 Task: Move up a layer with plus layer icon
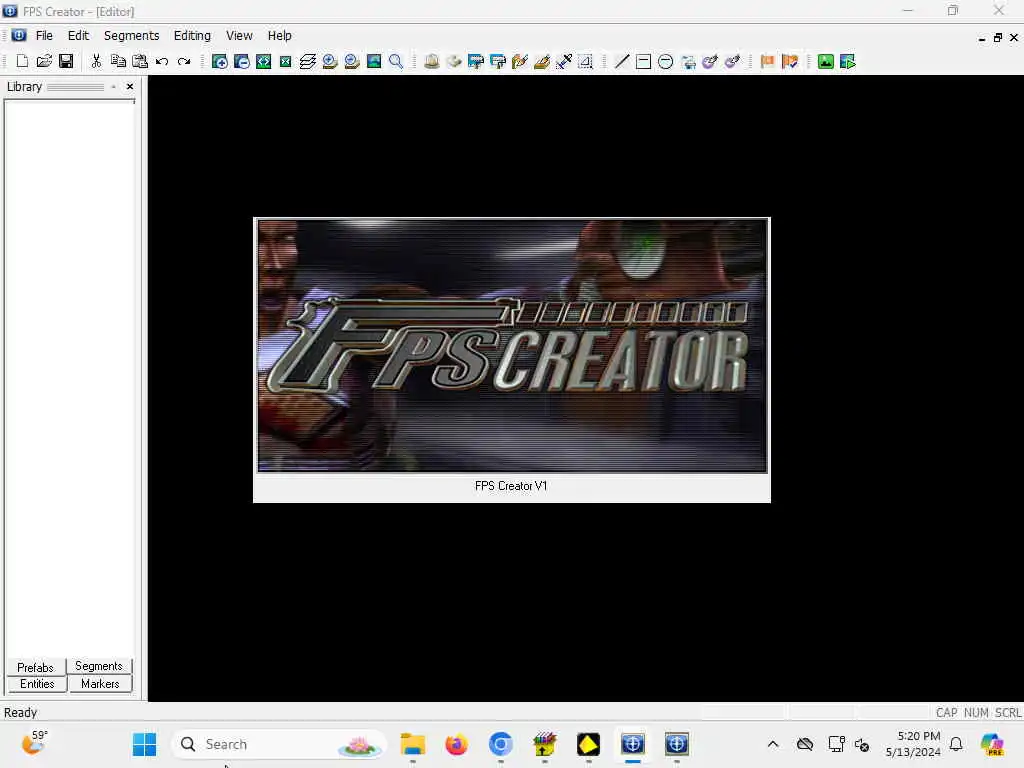click(x=330, y=61)
